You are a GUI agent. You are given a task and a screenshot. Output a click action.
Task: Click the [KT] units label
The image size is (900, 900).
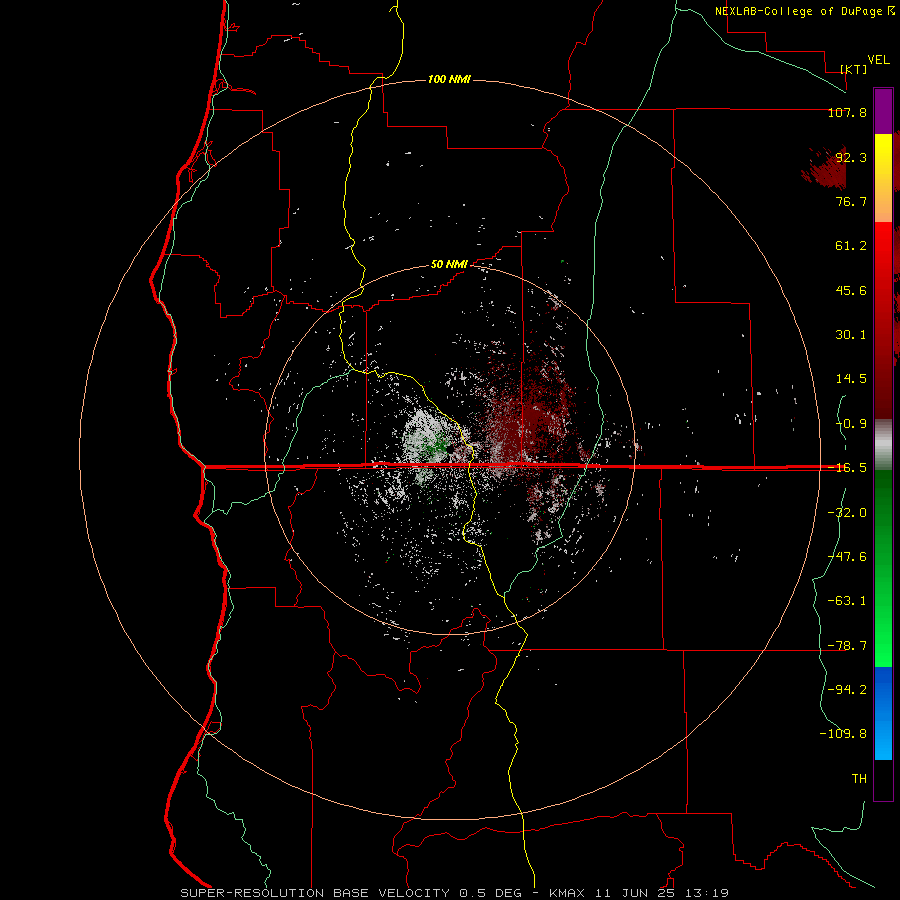click(x=853, y=69)
